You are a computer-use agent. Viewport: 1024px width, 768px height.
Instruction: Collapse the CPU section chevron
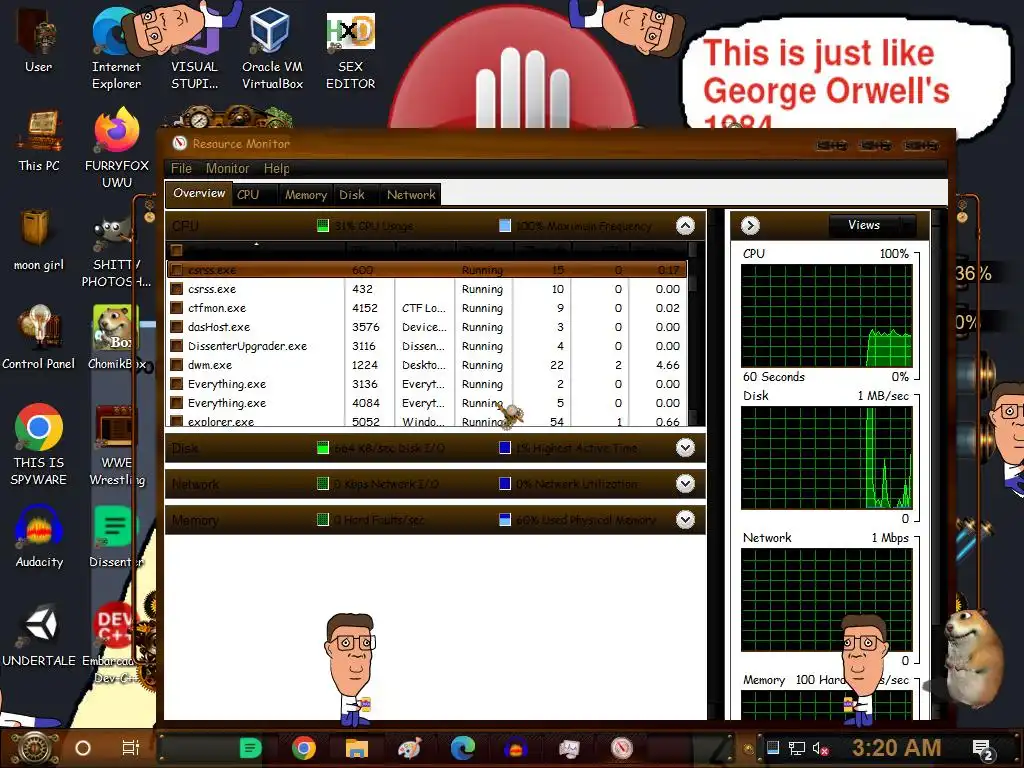685,226
